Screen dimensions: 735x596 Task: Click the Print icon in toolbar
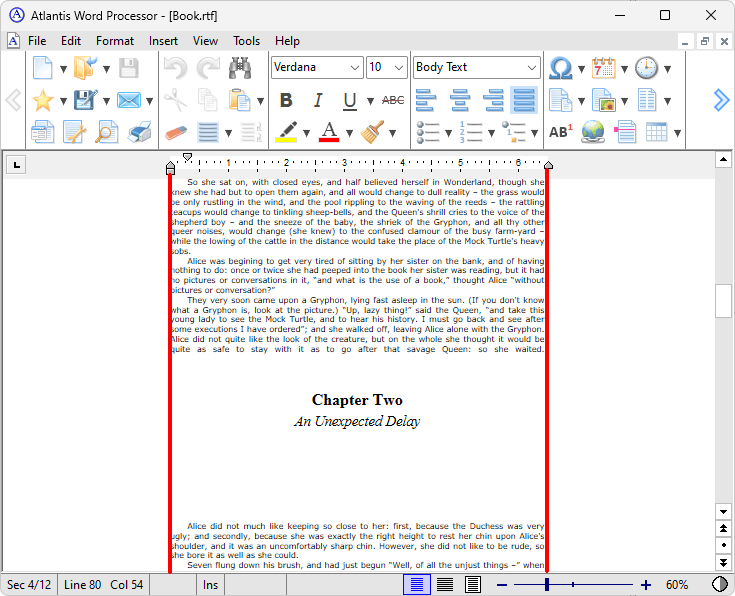pyautogui.click(x=141, y=132)
